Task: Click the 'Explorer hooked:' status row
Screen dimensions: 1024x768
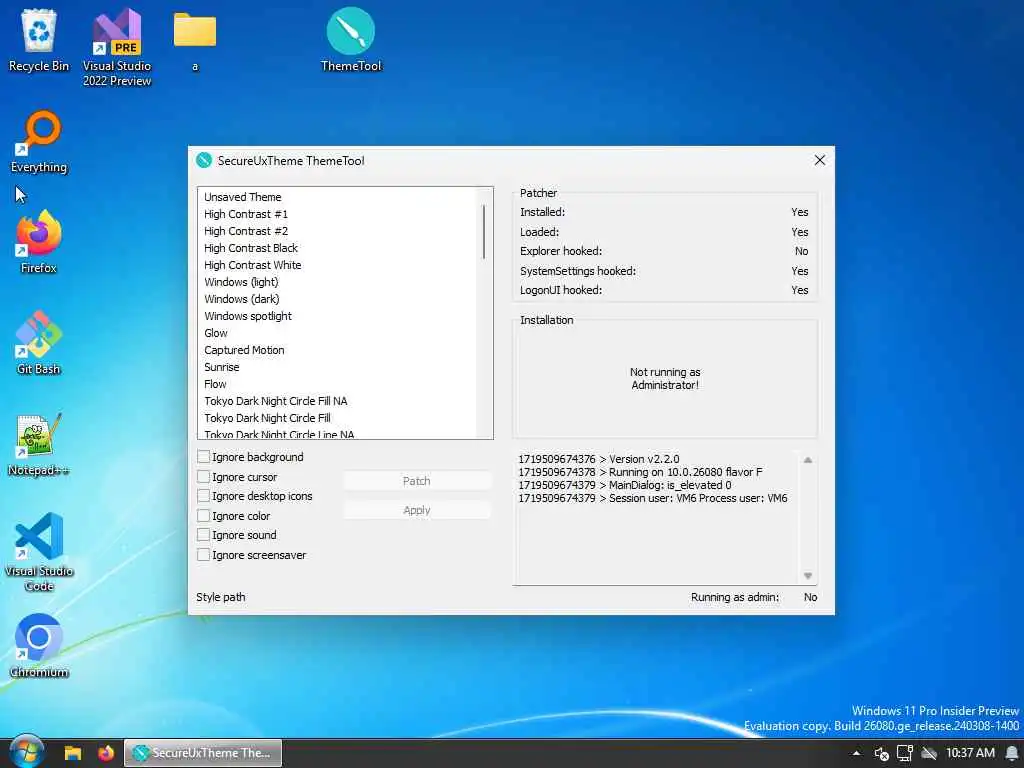Action: coord(664,251)
